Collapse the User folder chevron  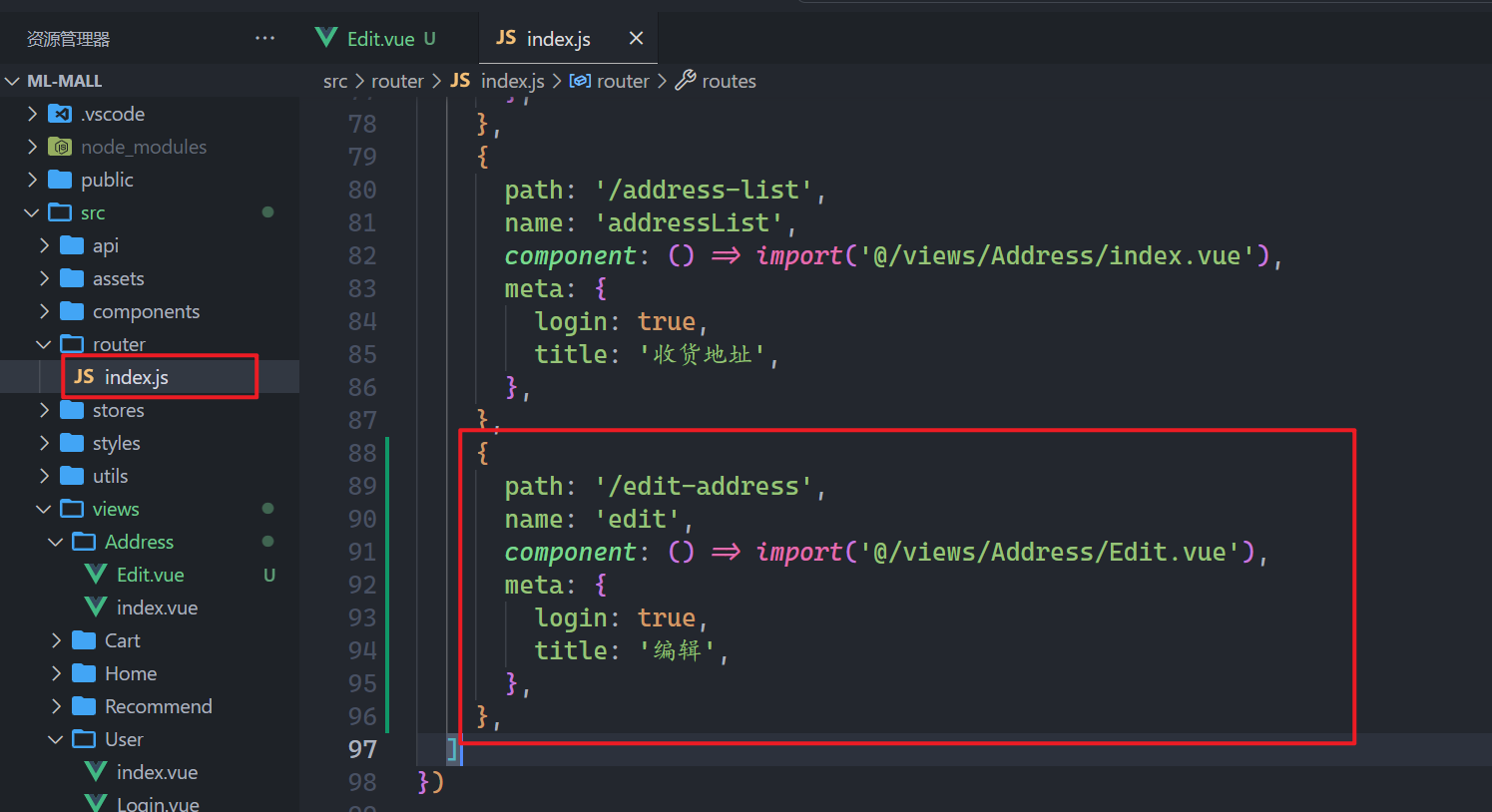pos(56,739)
